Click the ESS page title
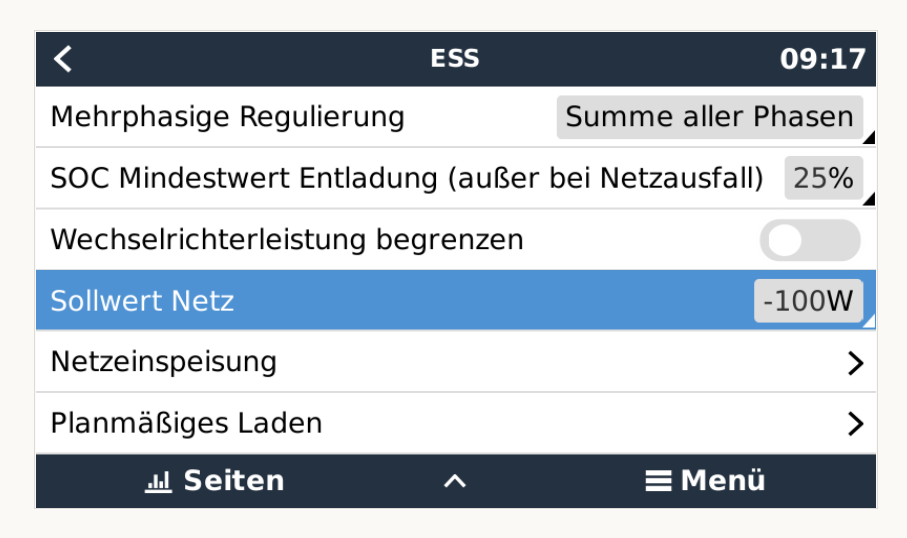This screenshot has height=538, width=907. coord(455,59)
